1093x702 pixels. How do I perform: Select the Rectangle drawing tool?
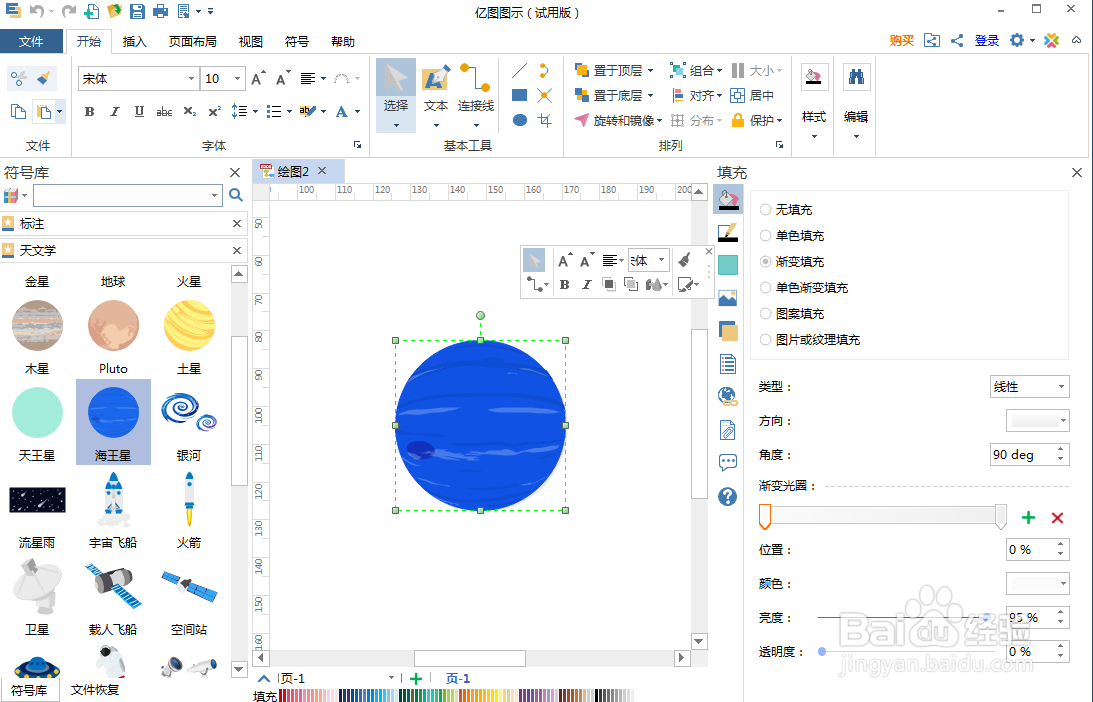[519, 95]
